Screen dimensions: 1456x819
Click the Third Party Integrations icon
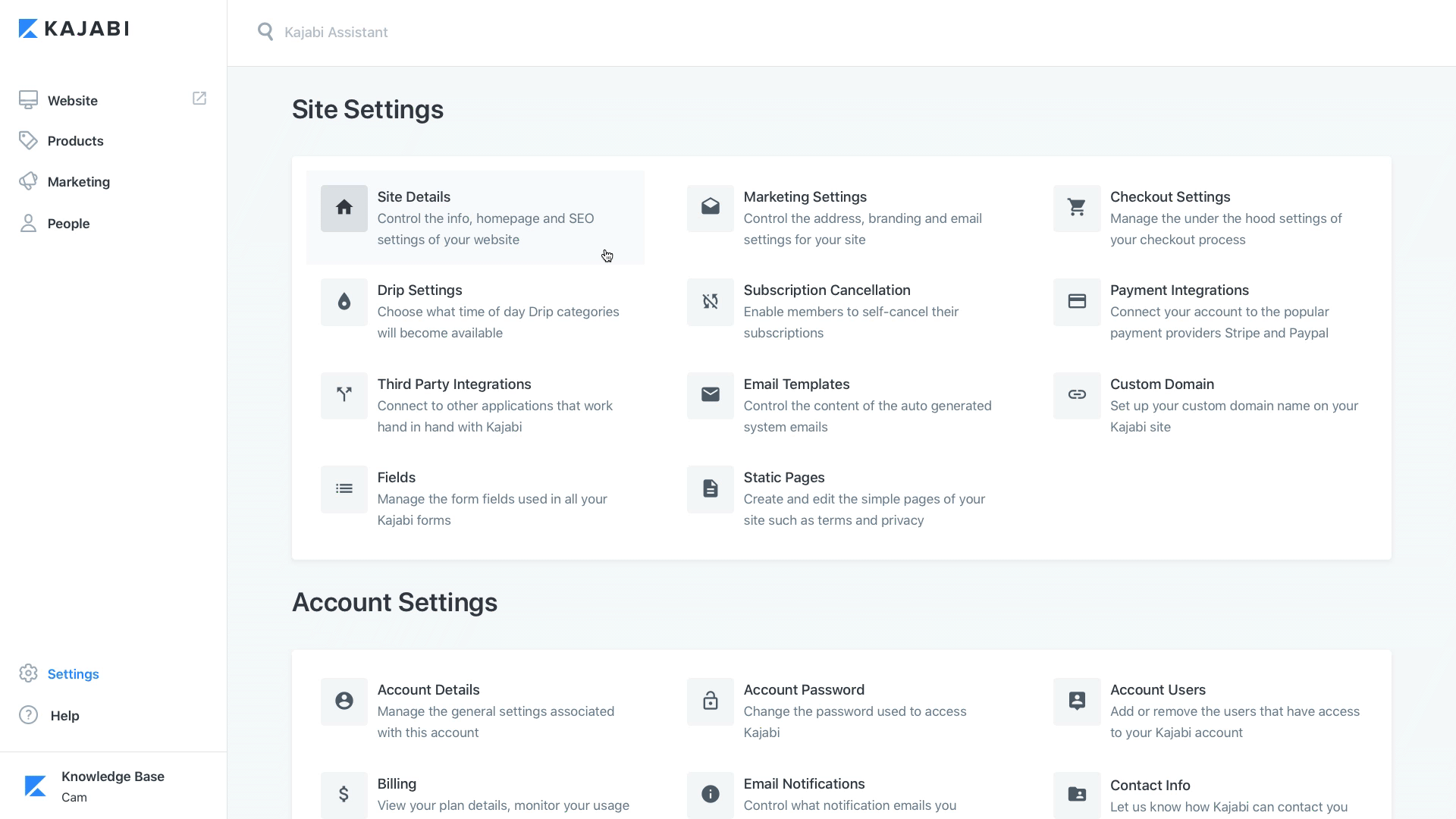[x=344, y=395]
